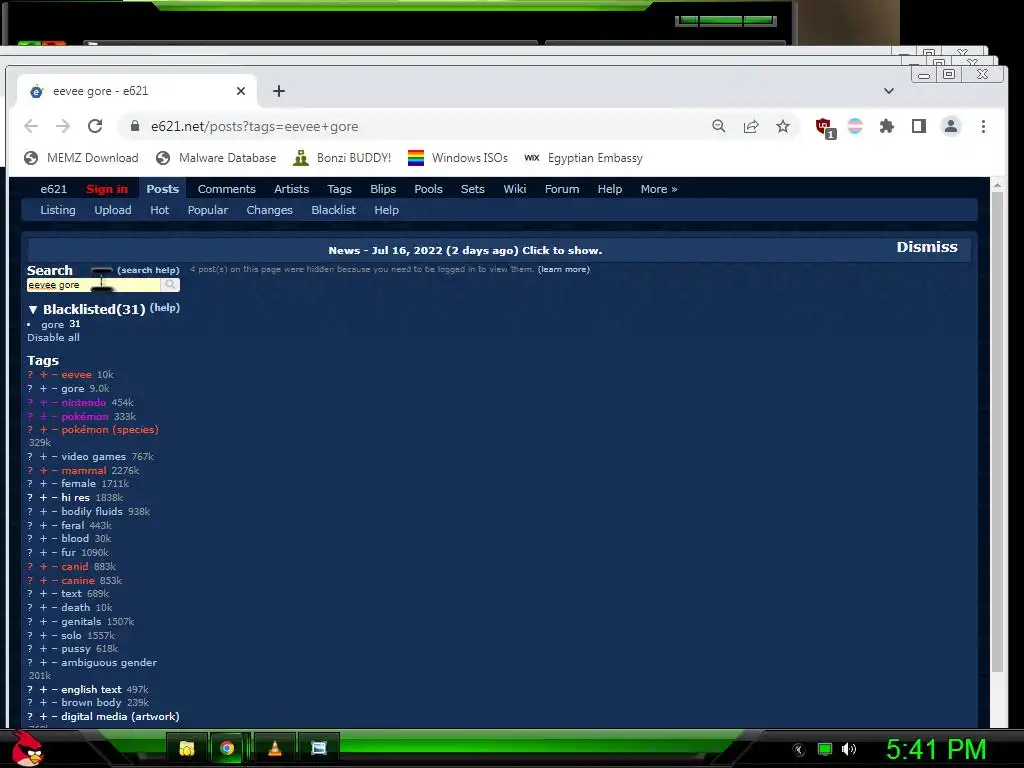
Task: Exclude the blood tag with its minus
Action: (54, 539)
